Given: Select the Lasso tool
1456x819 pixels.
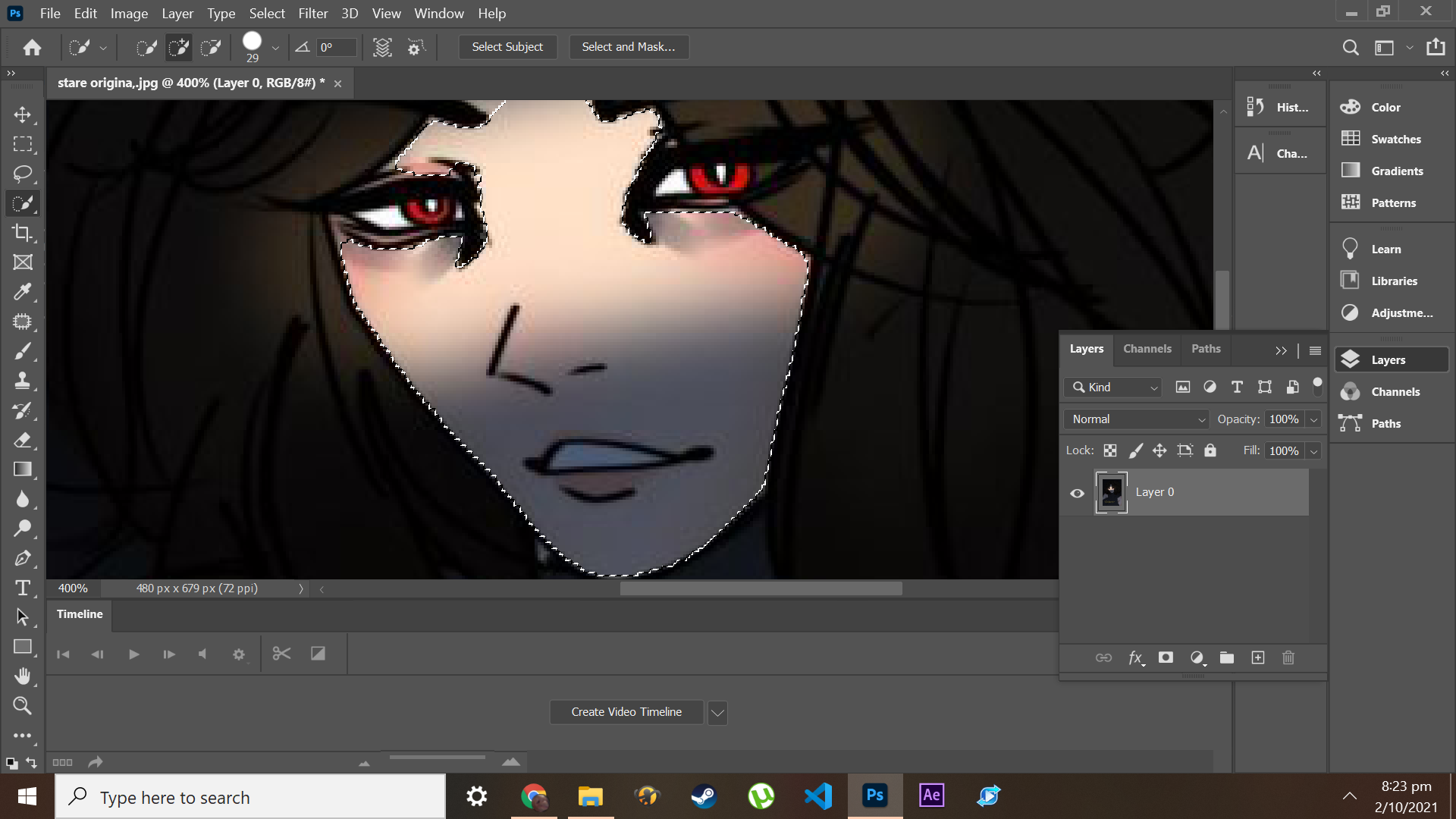Looking at the screenshot, I should coord(23,174).
